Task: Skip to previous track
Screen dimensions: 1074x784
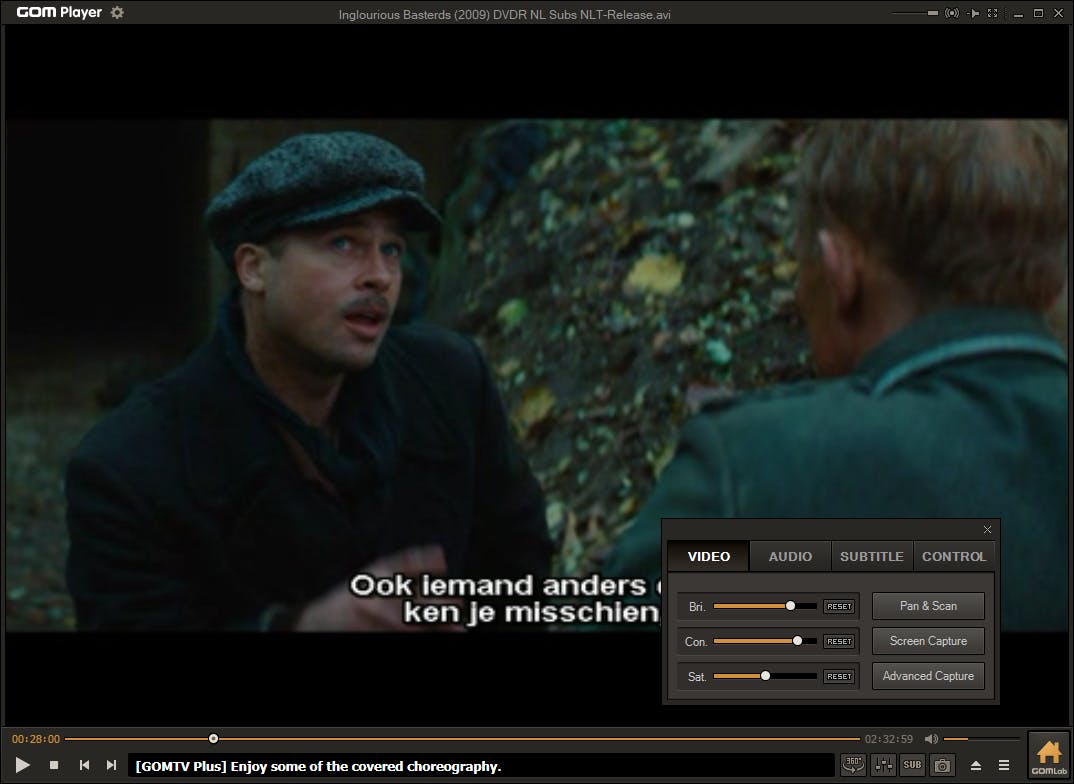Action: (84, 765)
